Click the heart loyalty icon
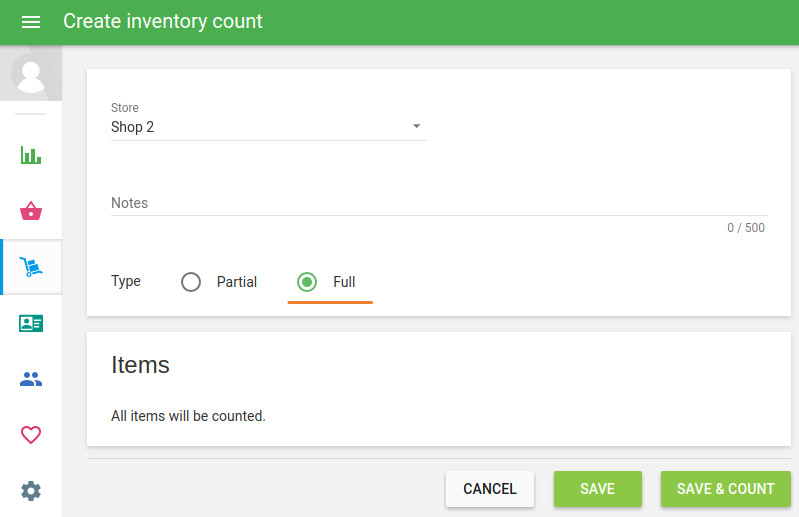This screenshot has width=799, height=517. [31, 435]
